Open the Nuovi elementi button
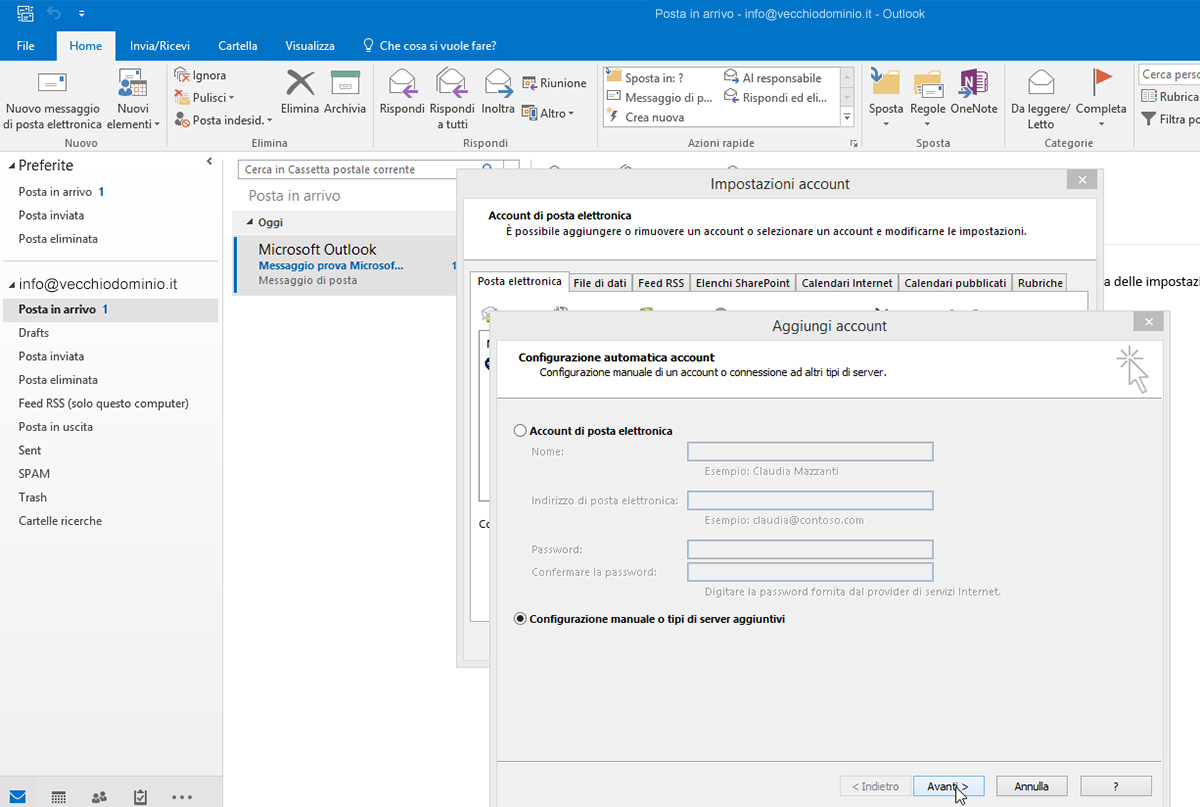The width and height of the screenshot is (1200, 807). (132, 100)
